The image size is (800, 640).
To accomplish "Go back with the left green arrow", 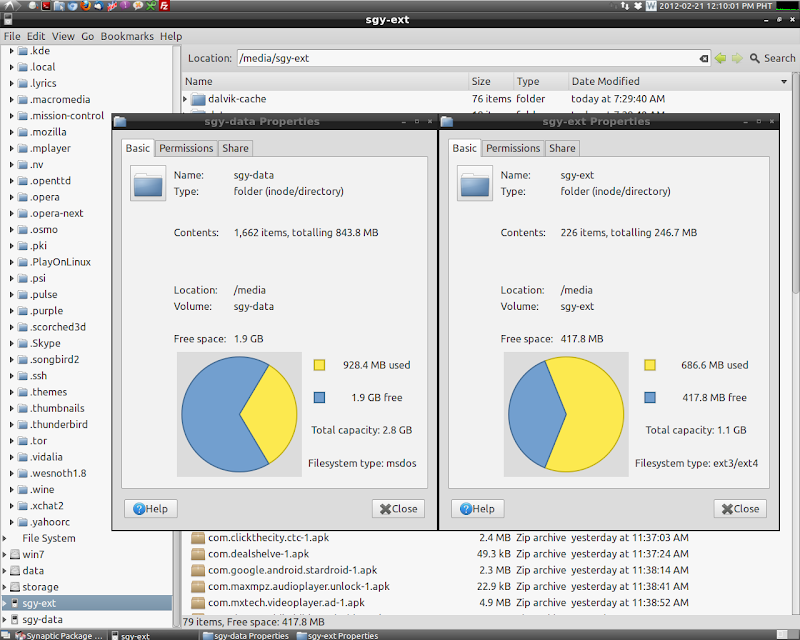I will (720, 58).
